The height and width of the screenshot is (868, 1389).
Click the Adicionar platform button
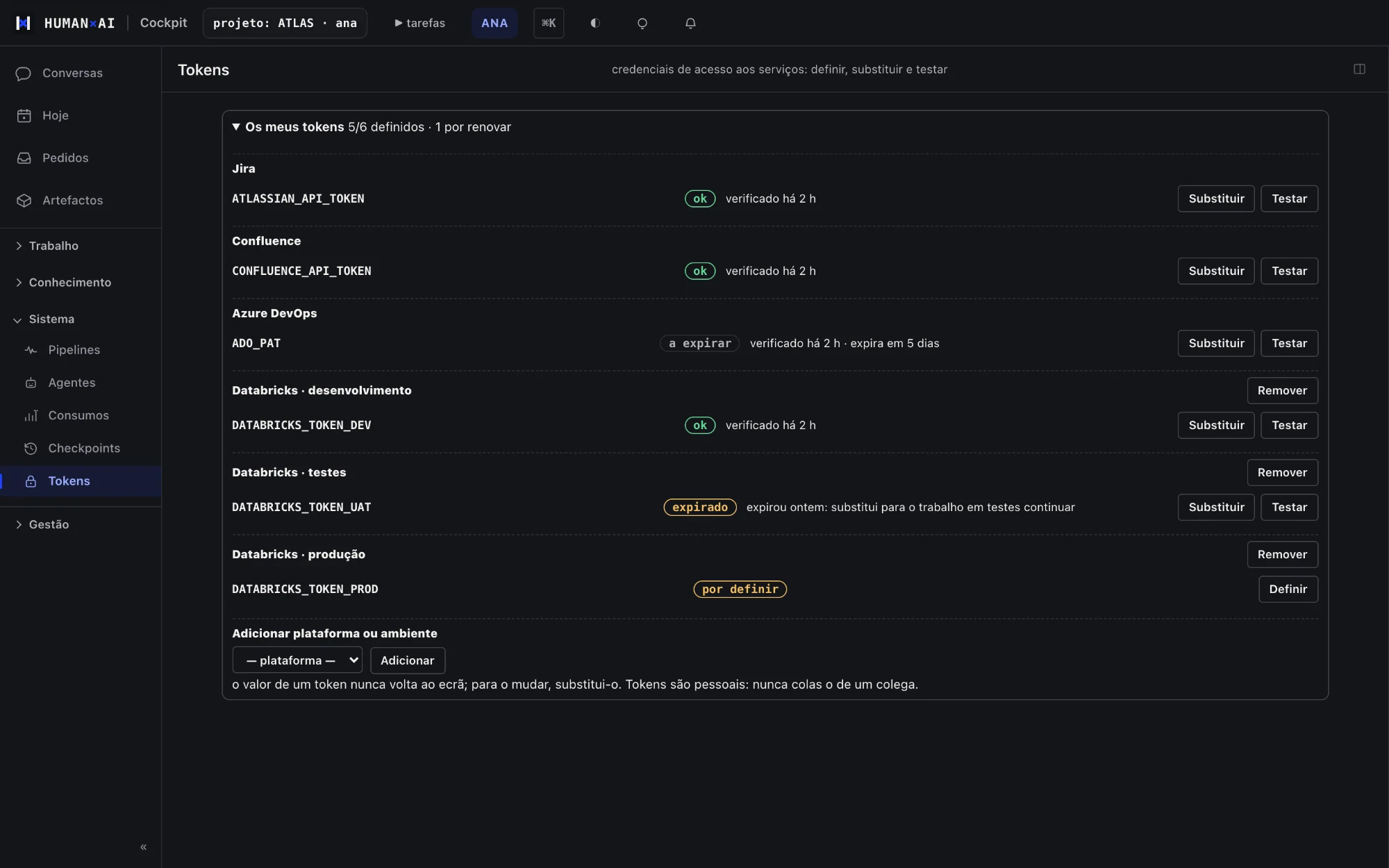(408, 660)
